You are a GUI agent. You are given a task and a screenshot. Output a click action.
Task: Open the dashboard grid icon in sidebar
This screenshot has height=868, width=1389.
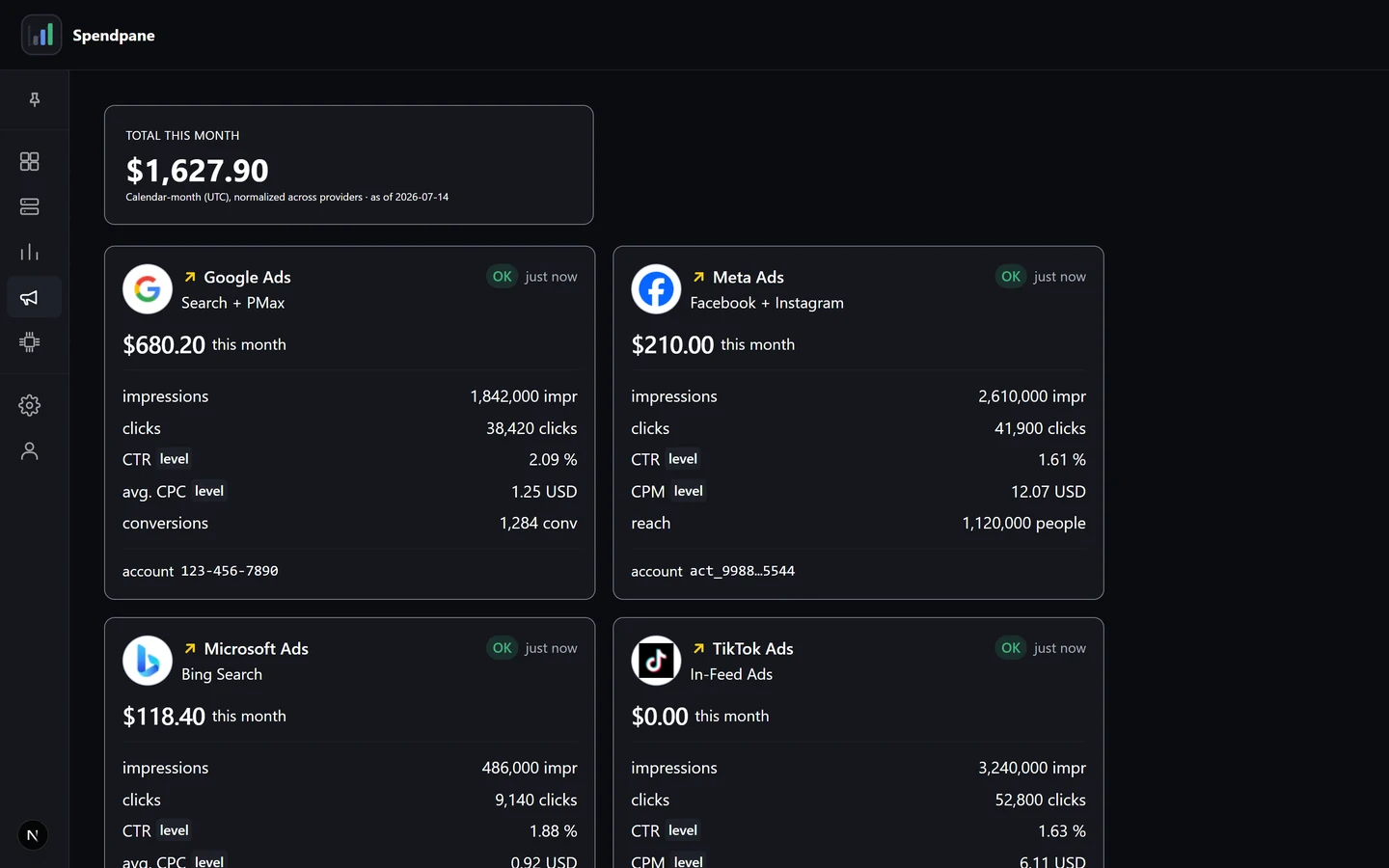point(30,161)
